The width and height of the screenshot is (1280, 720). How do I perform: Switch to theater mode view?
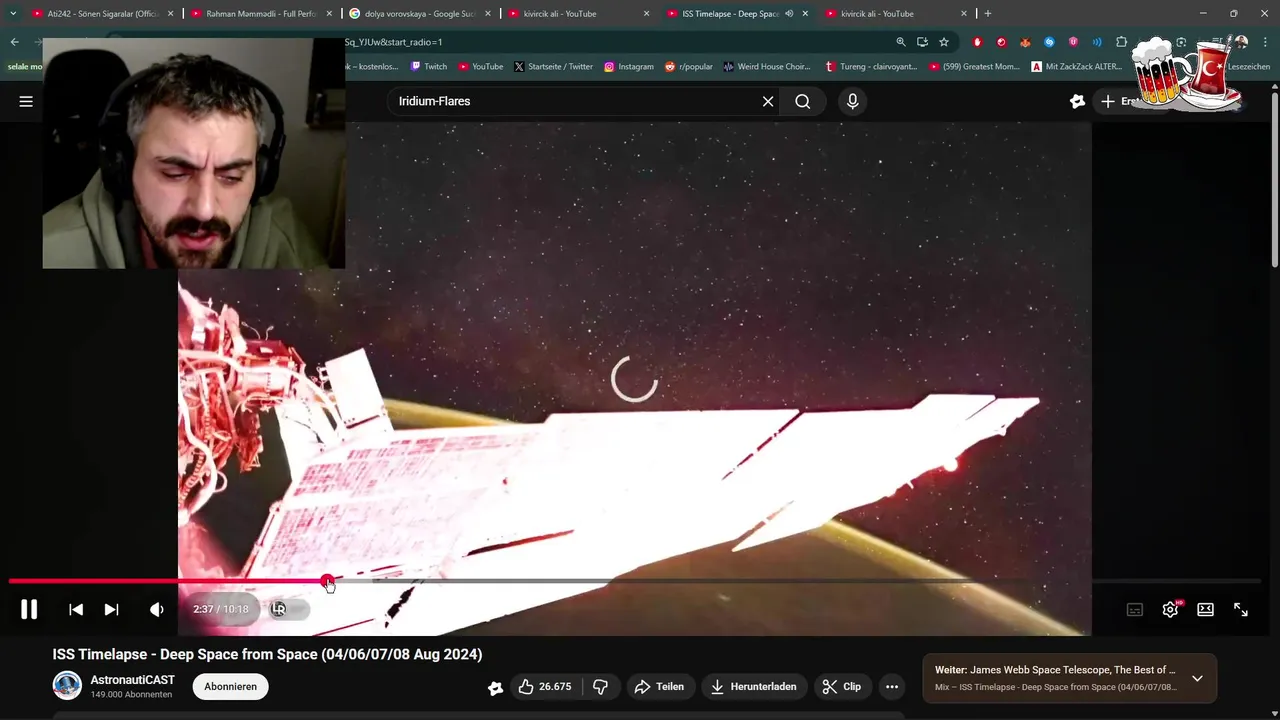coord(1205,609)
